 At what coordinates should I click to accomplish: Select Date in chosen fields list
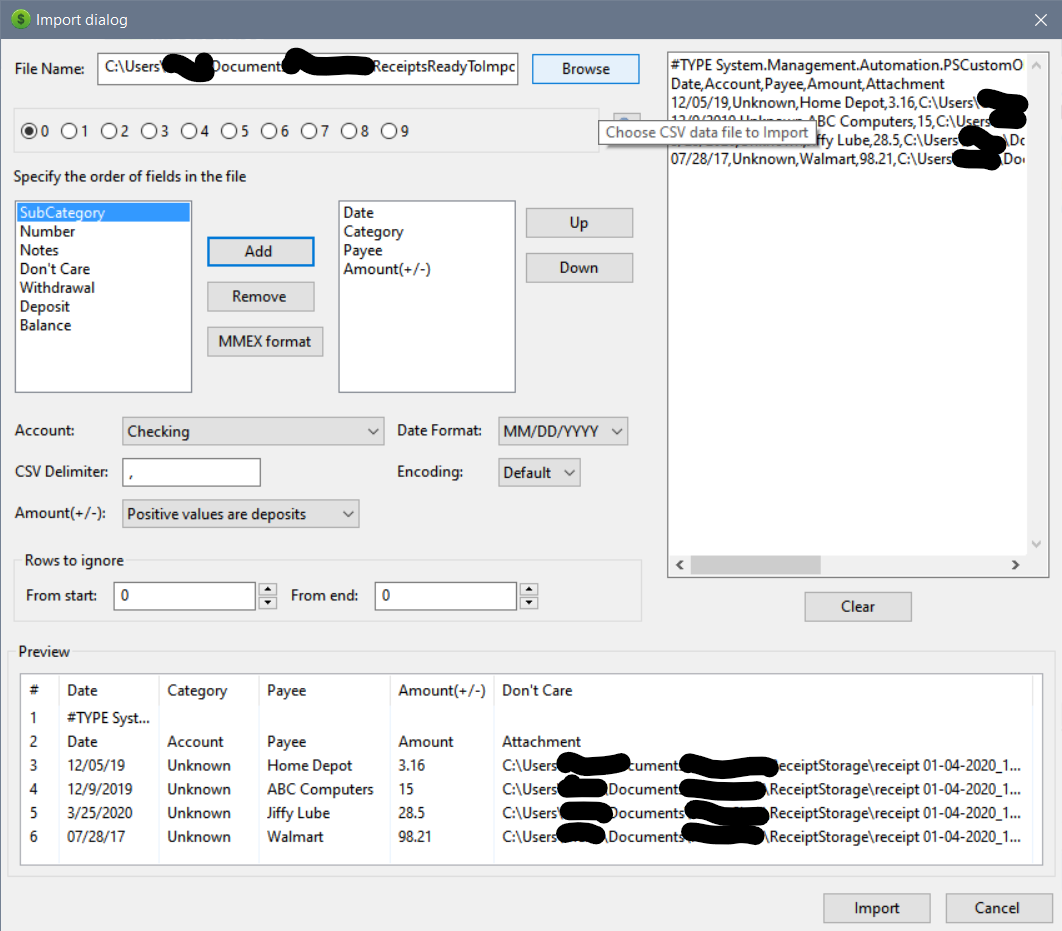point(427,213)
